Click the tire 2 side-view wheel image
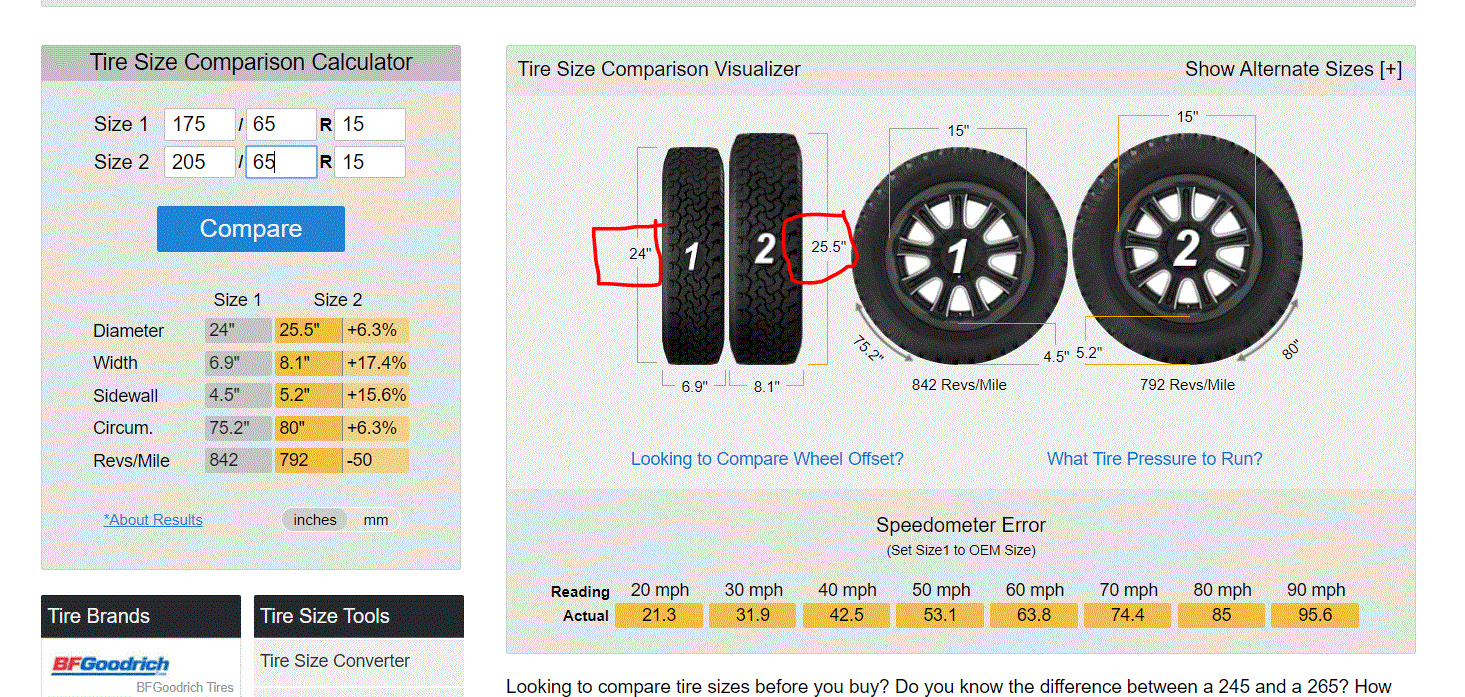Screen dimensions: 1465x697 point(1186,248)
